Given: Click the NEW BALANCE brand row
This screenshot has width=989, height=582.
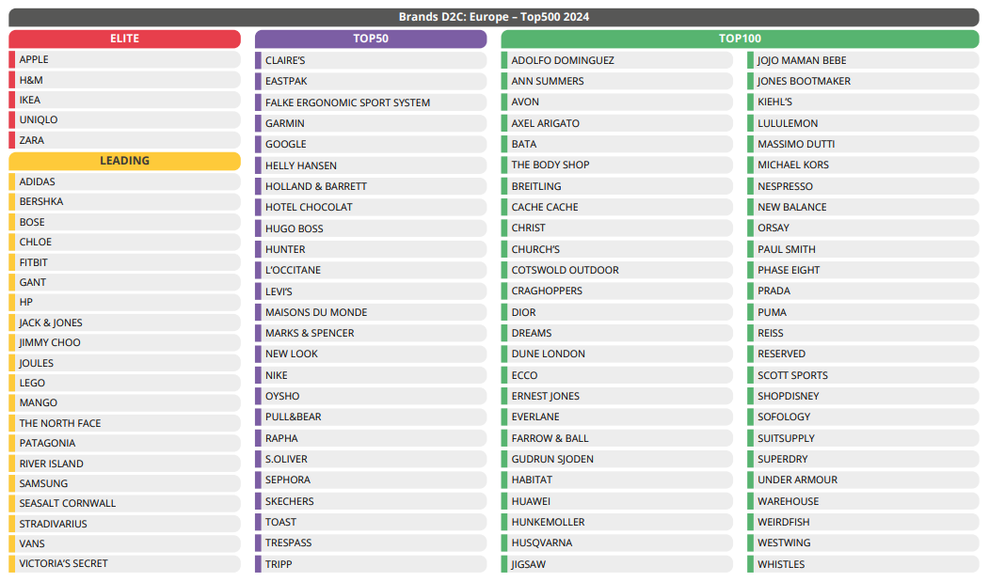Looking at the screenshot, I should (863, 207).
